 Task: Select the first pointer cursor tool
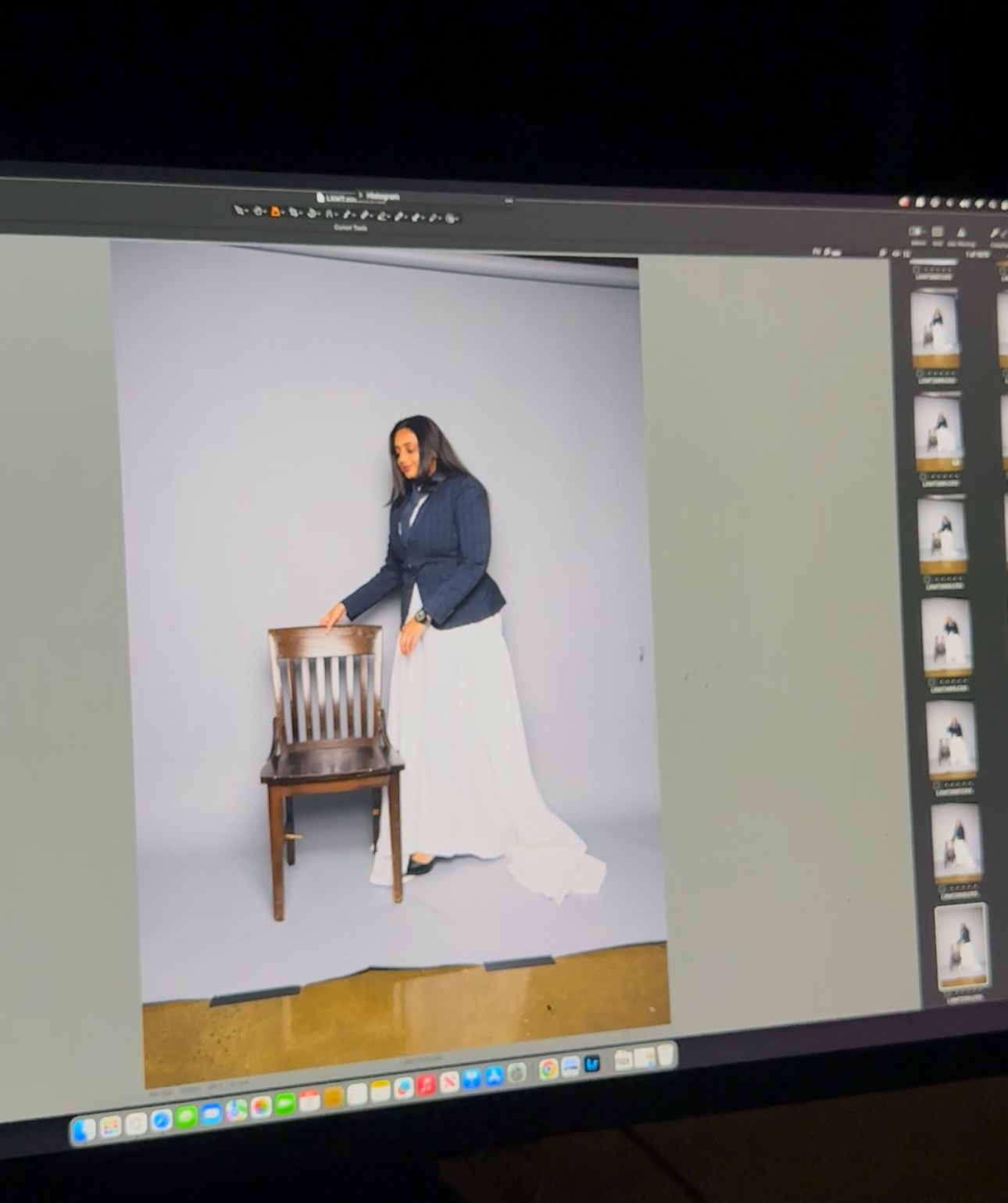(x=238, y=209)
